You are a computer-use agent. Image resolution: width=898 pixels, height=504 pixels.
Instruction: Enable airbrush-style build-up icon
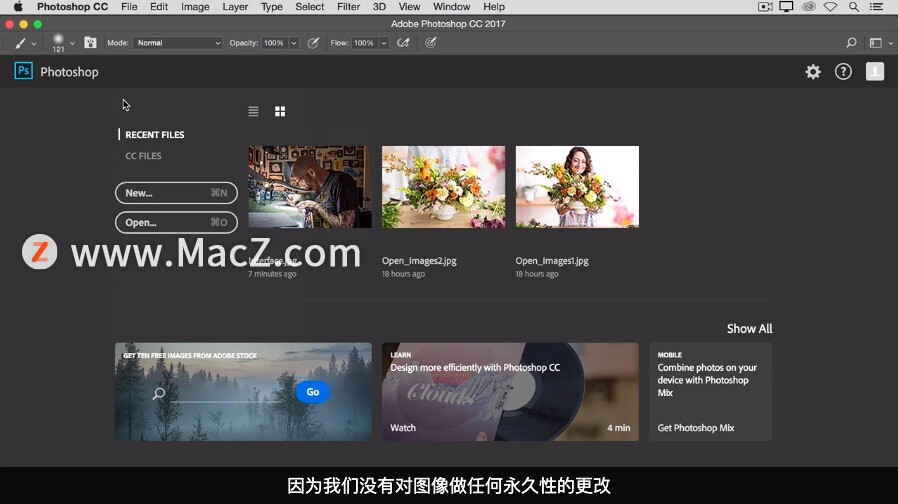coord(403,43)
